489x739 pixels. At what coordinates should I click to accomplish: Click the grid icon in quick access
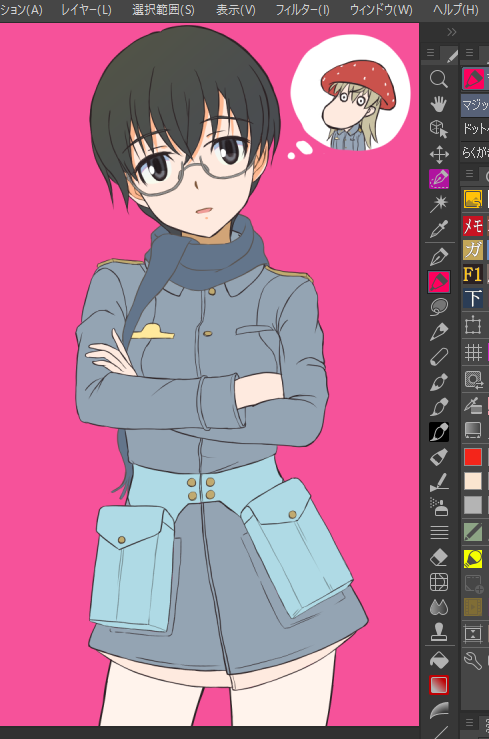pyautogui.click(x=473, y=352)
